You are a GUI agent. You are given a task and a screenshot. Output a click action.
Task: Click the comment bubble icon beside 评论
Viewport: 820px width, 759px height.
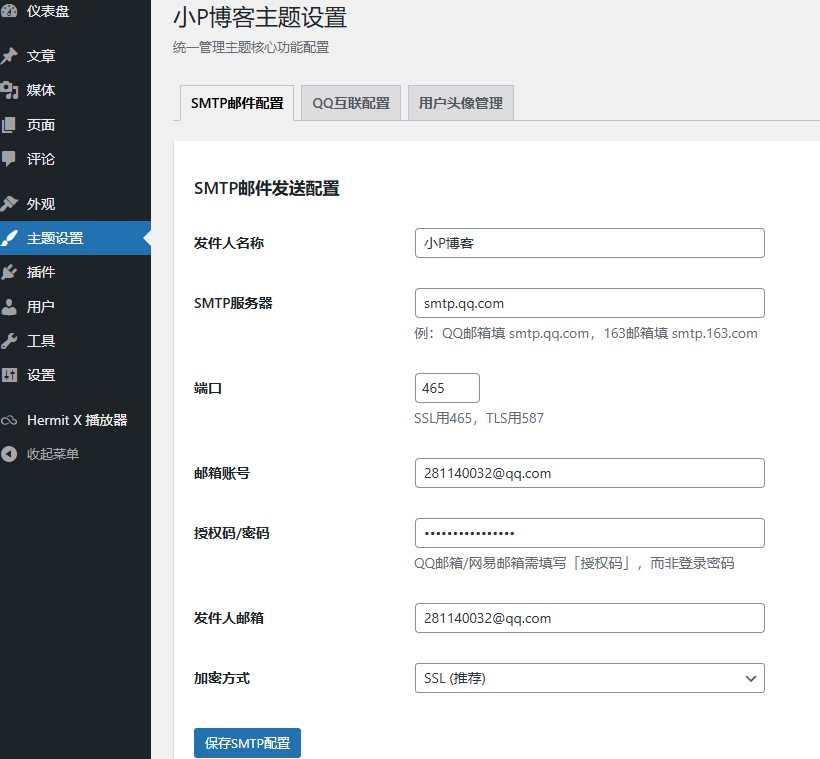[x=9, y=159]
